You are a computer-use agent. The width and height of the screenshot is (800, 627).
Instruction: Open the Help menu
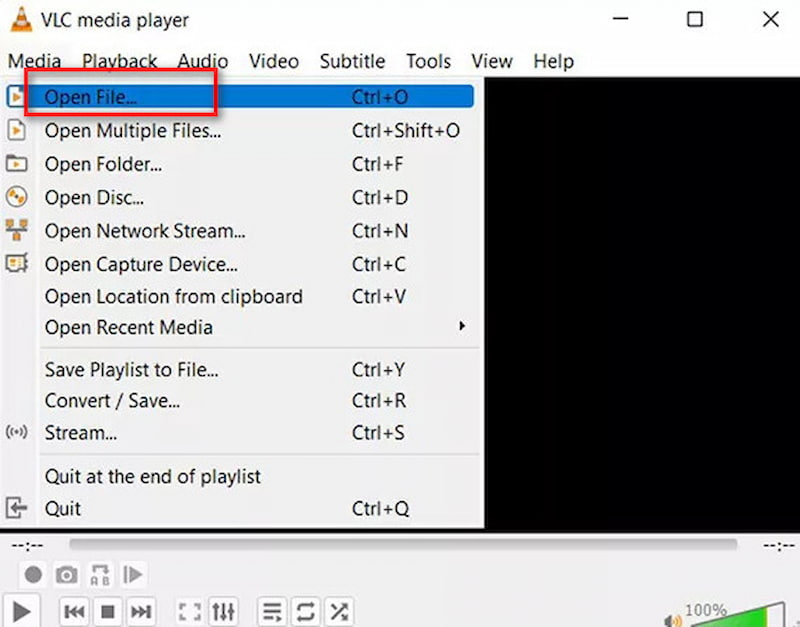[553, 61]
